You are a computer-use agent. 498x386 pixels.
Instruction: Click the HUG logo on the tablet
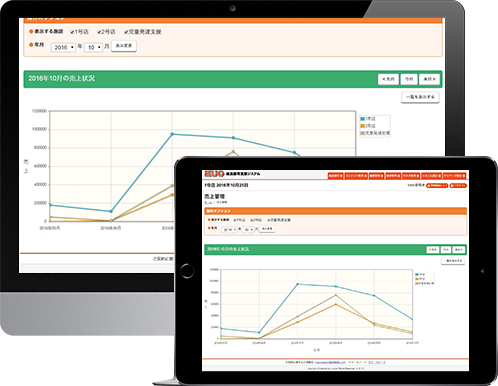(214, 174)
